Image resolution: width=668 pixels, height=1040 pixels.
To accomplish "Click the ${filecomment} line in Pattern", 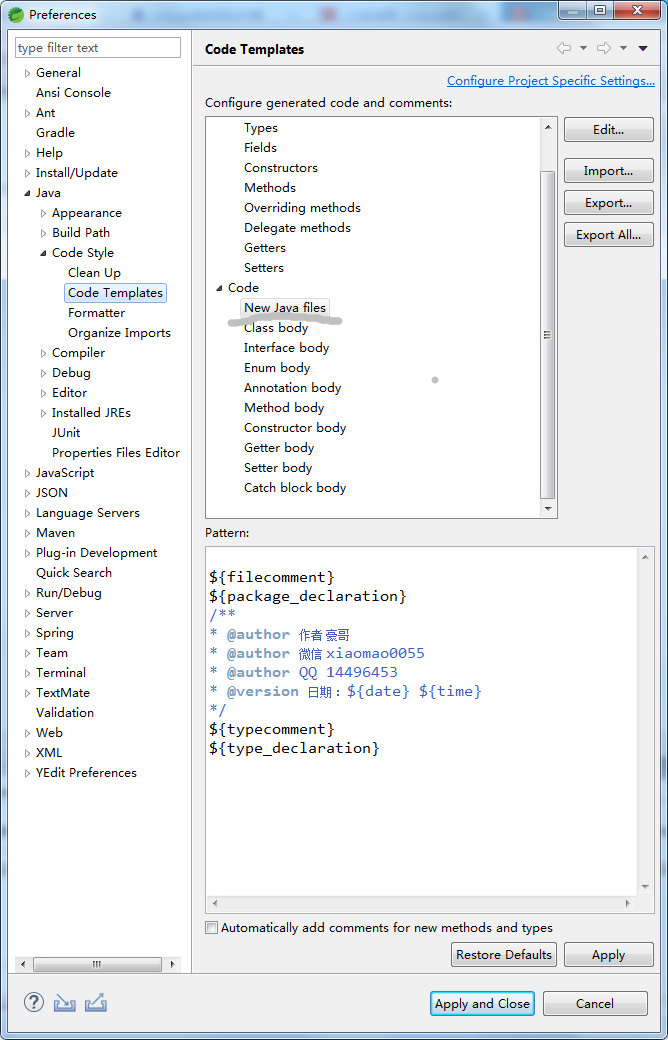I will click(x=272, y=577).
